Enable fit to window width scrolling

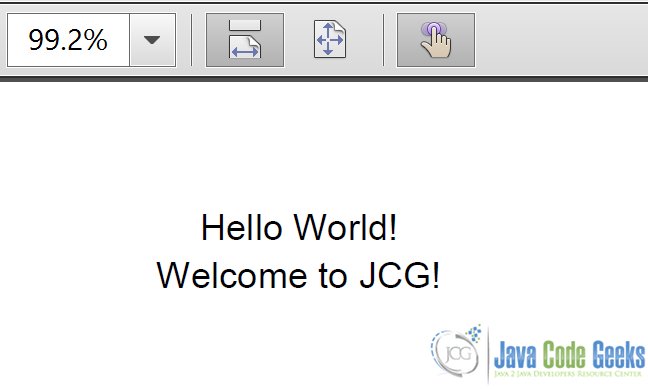click(245, 40)
